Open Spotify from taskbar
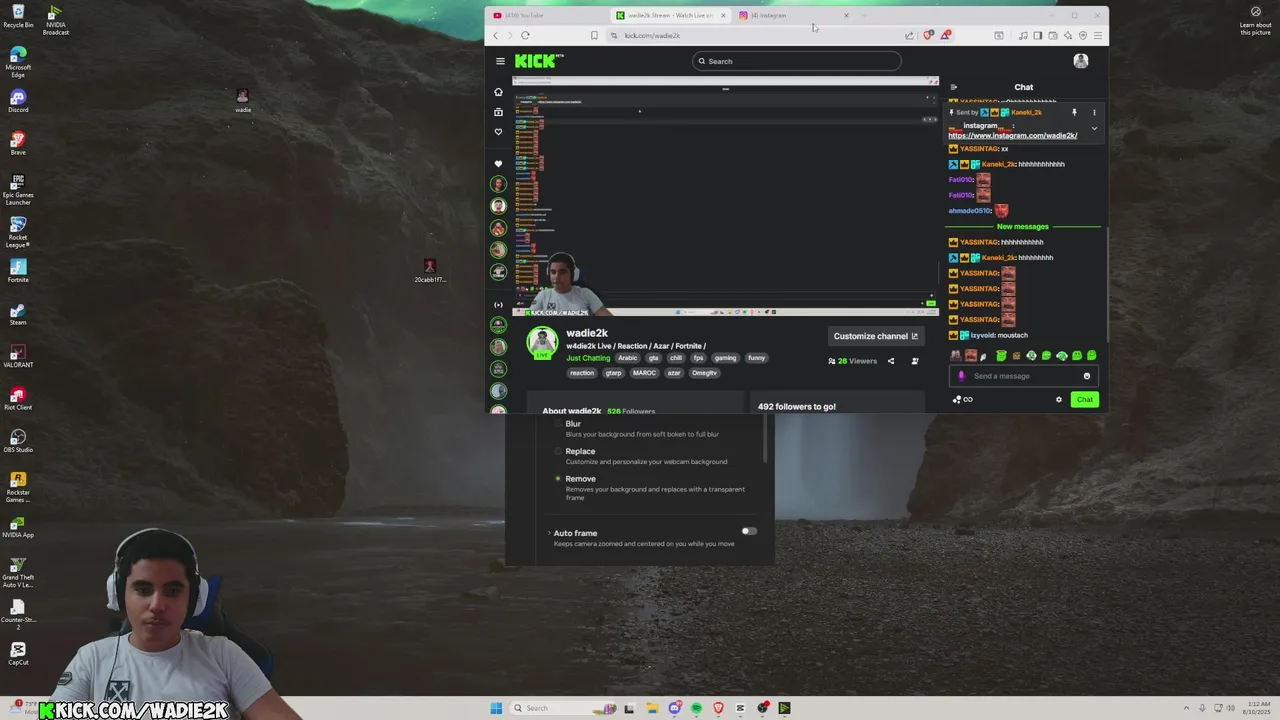Viewport: 1280px width, 720px height. (696, 708)
